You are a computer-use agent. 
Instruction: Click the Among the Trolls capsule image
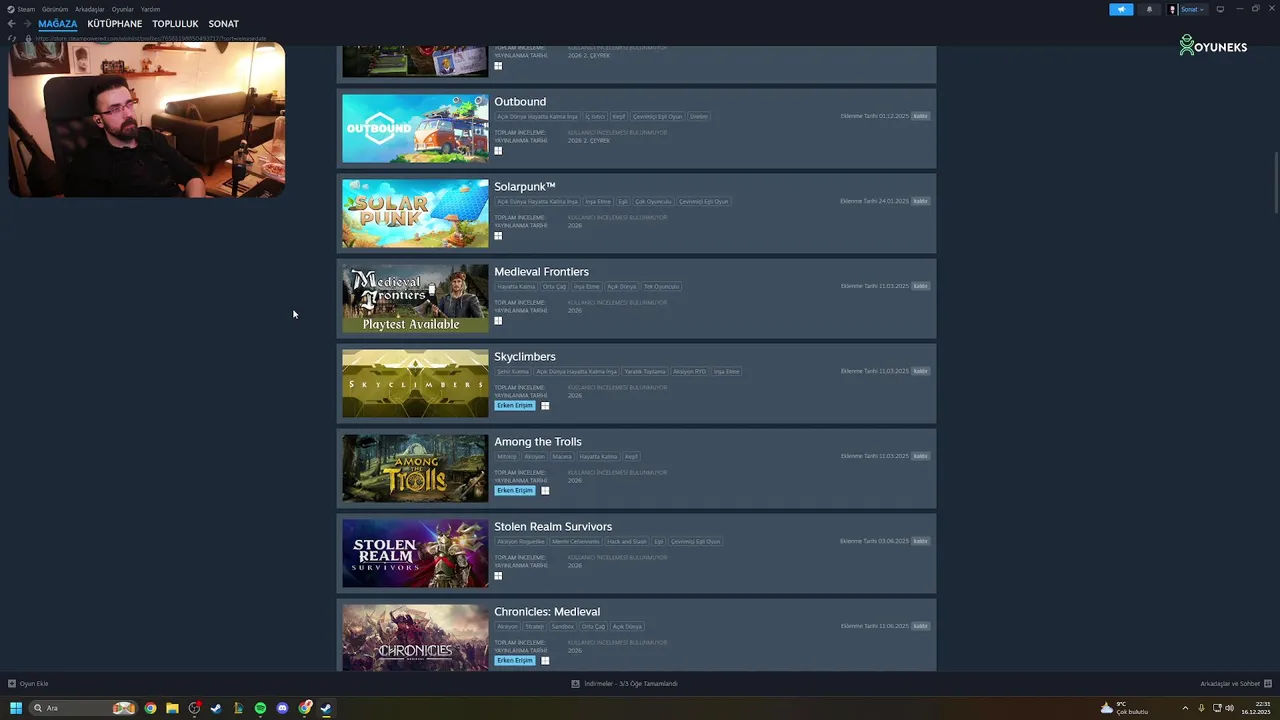415,468
